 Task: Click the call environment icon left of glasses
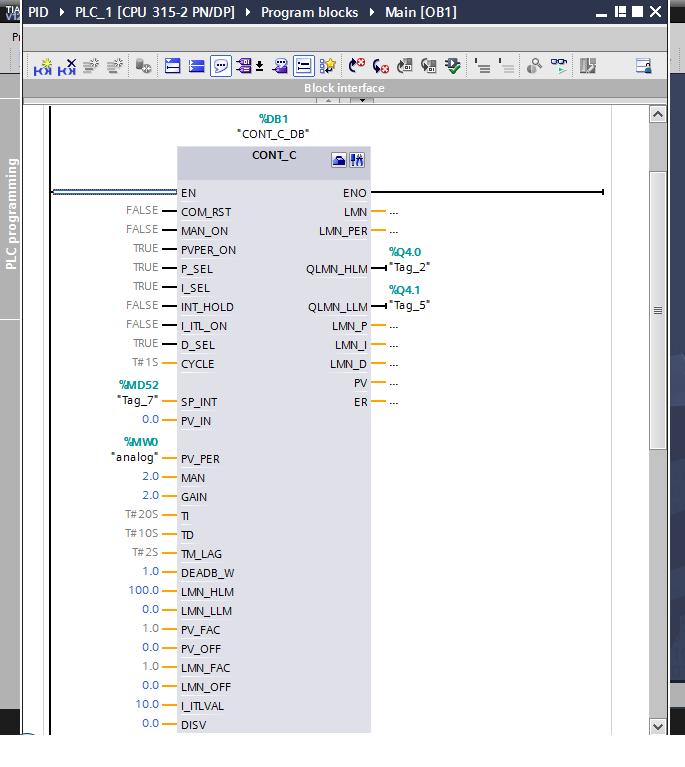point(534,66)
